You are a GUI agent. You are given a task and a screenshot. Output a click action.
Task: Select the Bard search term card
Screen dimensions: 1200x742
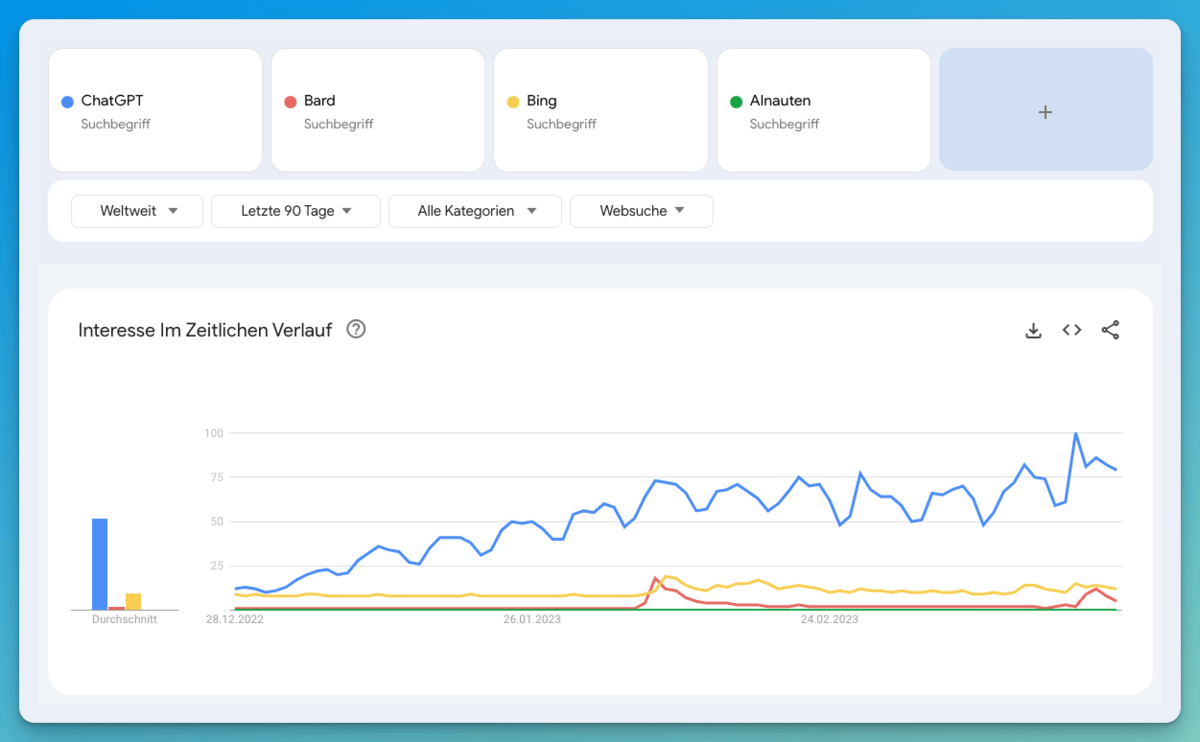pos(378,110)
